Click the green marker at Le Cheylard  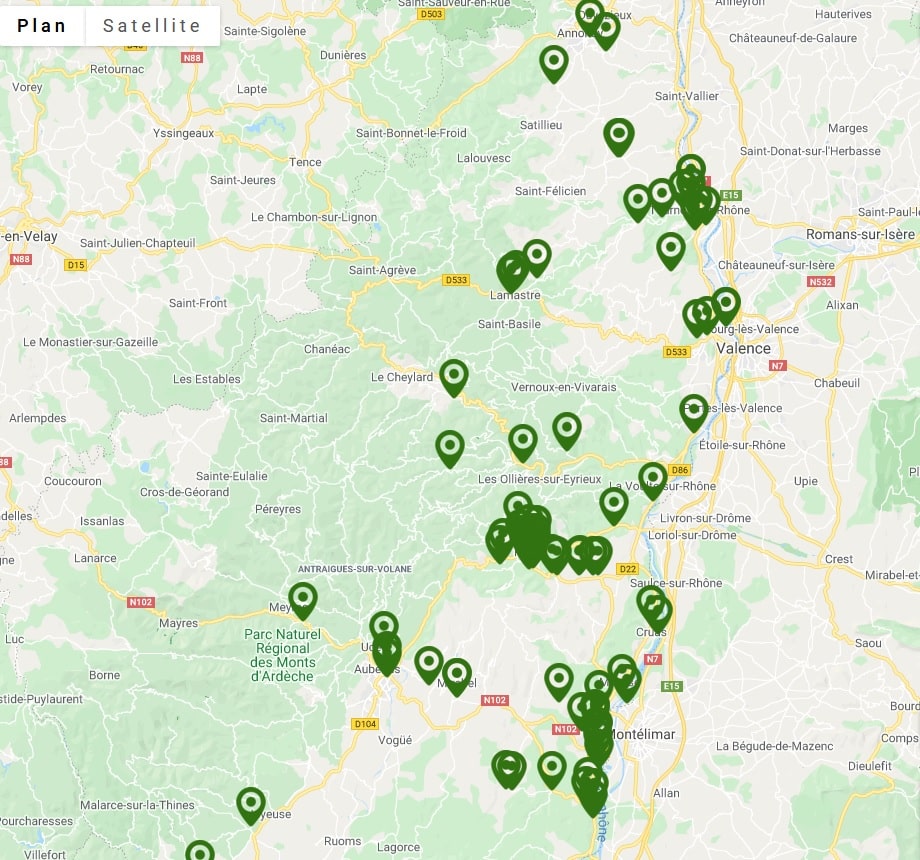454,376
